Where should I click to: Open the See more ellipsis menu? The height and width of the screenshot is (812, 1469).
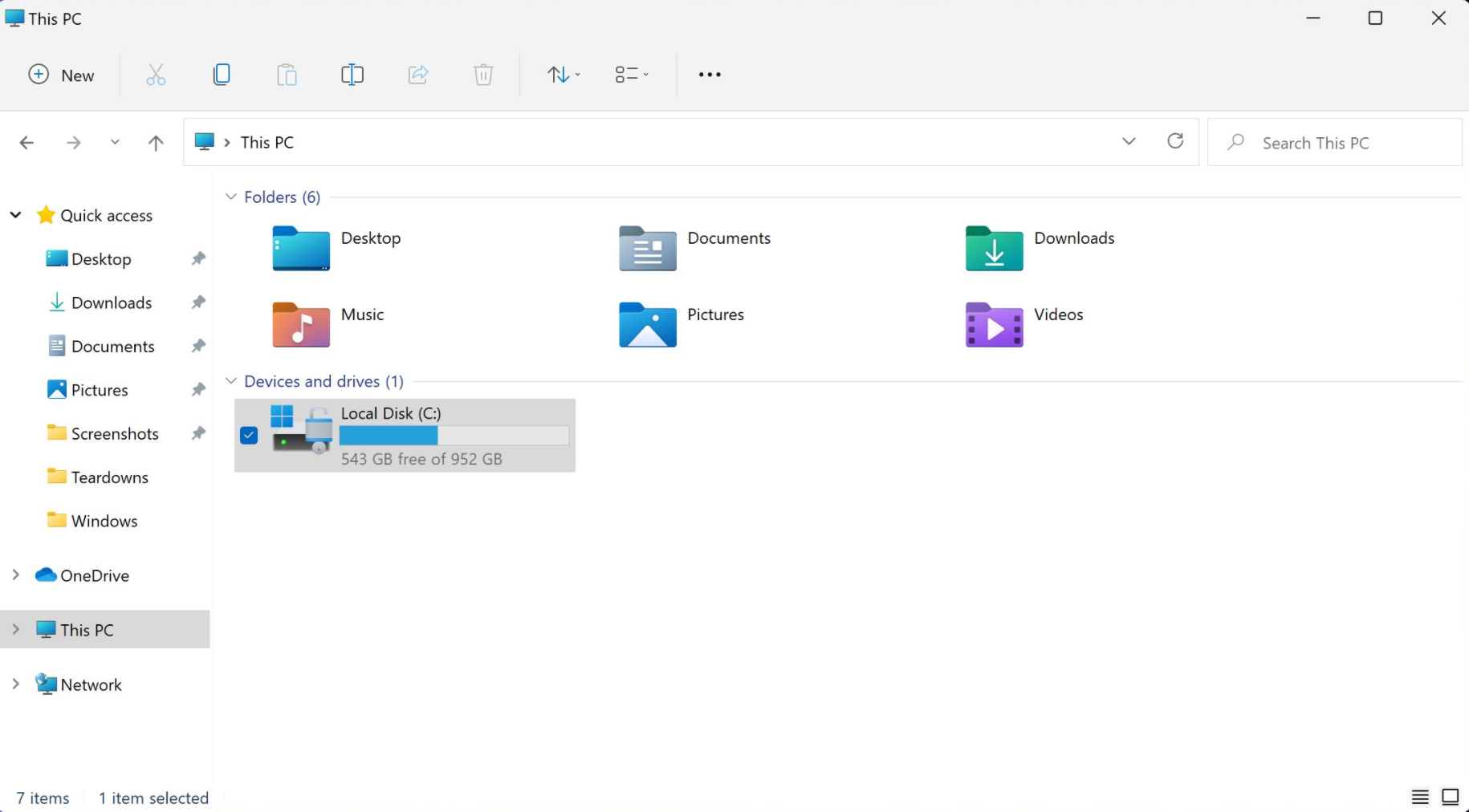pos(710,75)
